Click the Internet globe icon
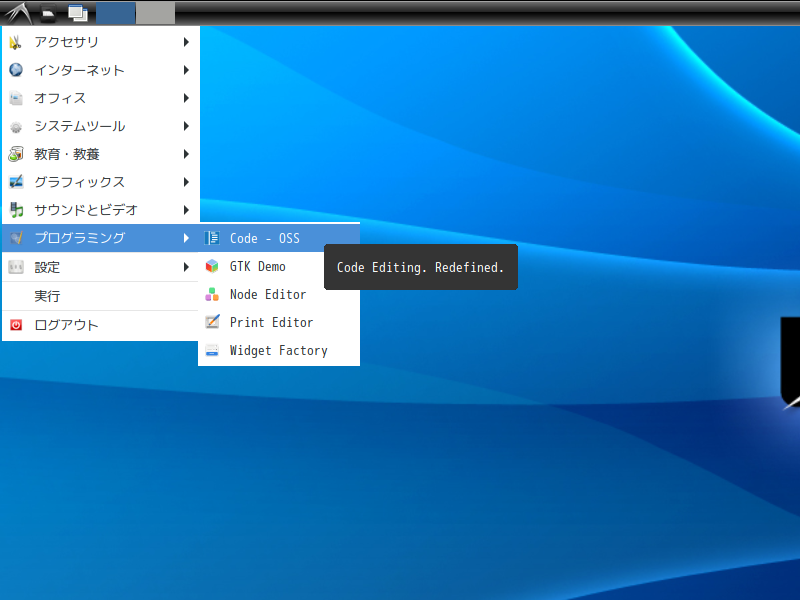Image resolution: width=800 pixels, height=600 pixels. pos(16,70)
